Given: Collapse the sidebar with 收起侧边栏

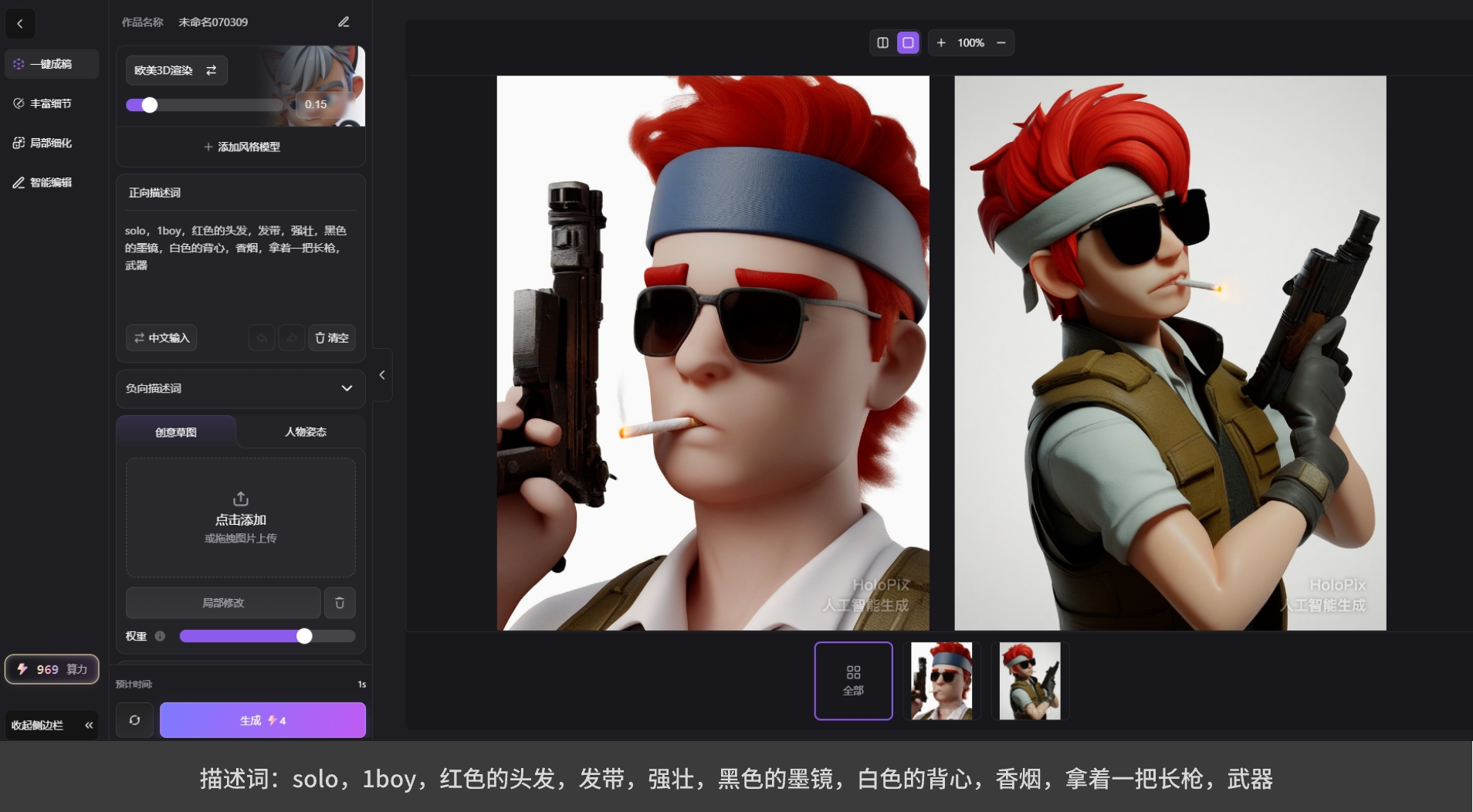Looking at the screenshot, I should point(52,726).
